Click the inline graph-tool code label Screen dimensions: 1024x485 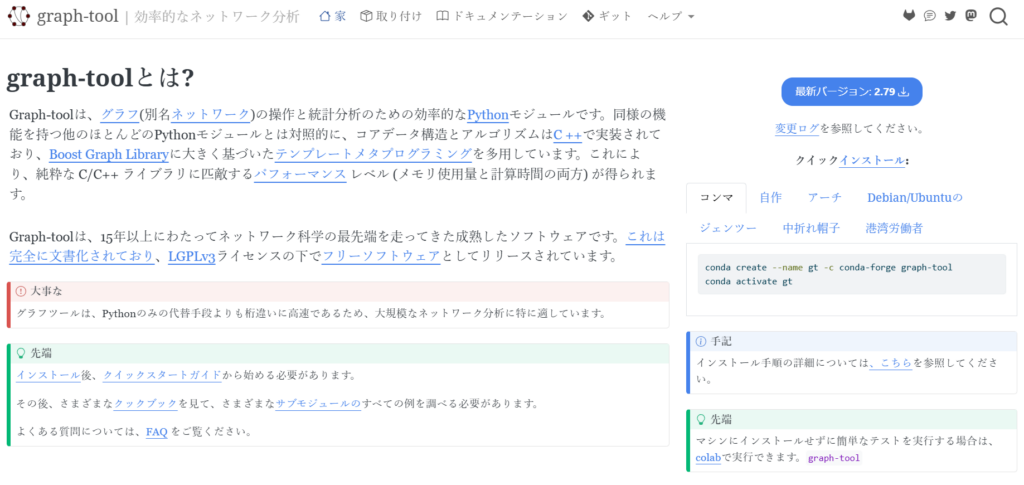834,458
